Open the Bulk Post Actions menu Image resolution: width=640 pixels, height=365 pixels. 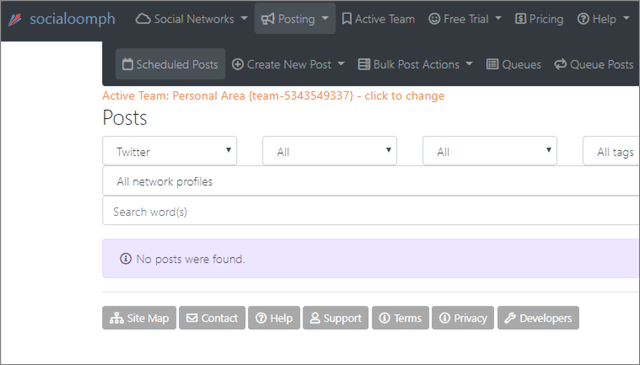pyautogui.click(x=415, y=64)
